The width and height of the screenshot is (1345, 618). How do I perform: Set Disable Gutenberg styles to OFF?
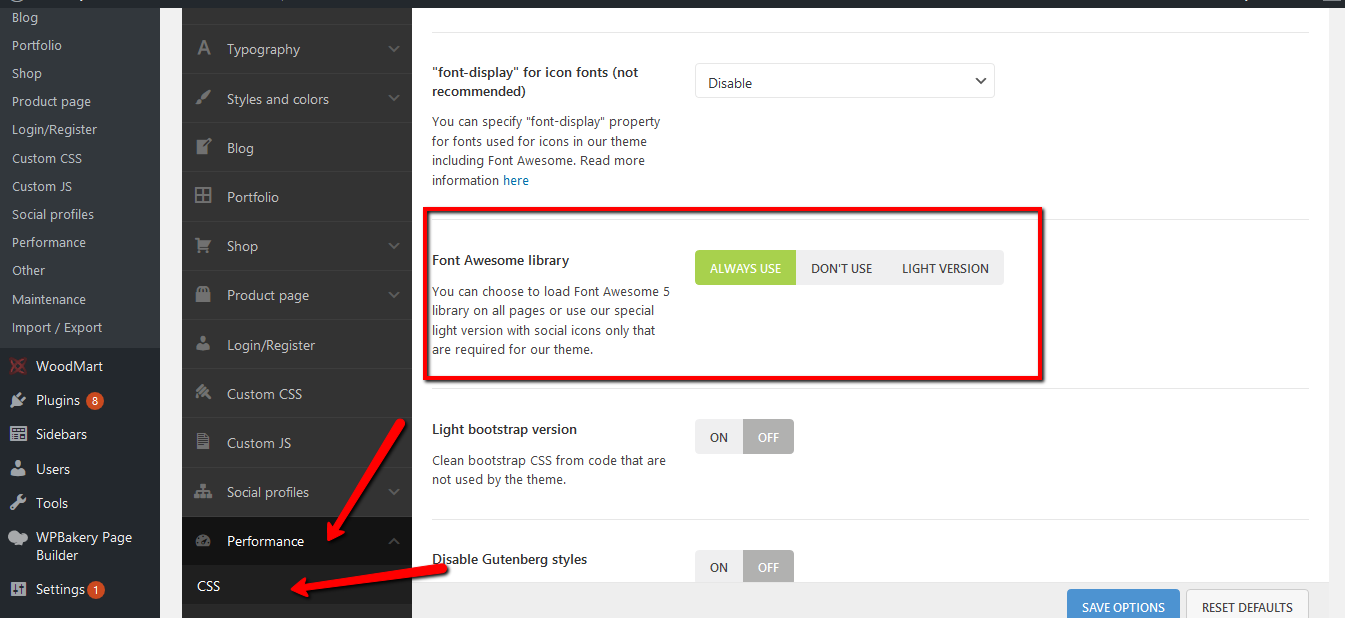pos(768,566)
